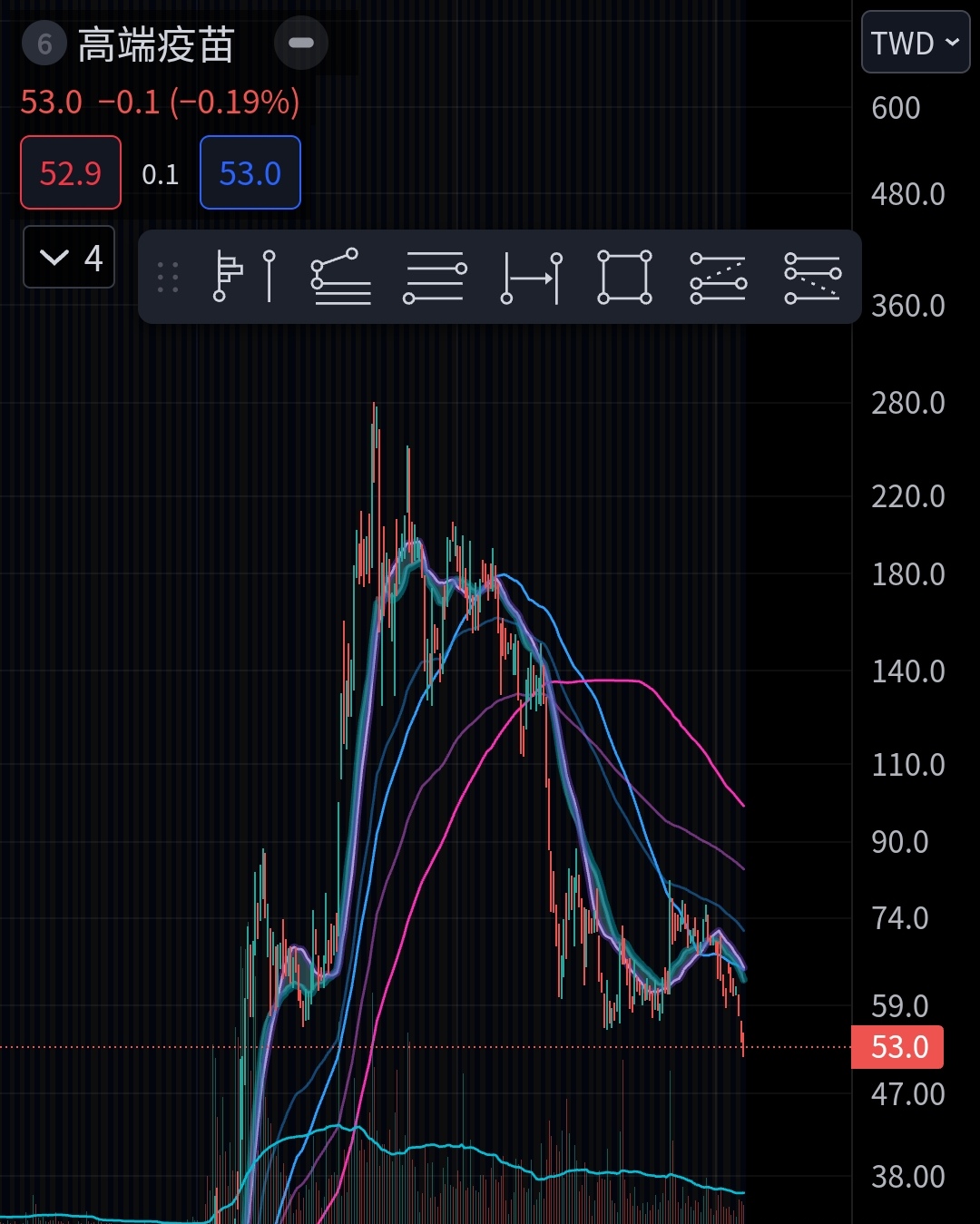Image resolution: width=980 pixels, height=1224 pixels.
Task: Tap the 74.0 price axis label
Action: (x=900, y=918)
